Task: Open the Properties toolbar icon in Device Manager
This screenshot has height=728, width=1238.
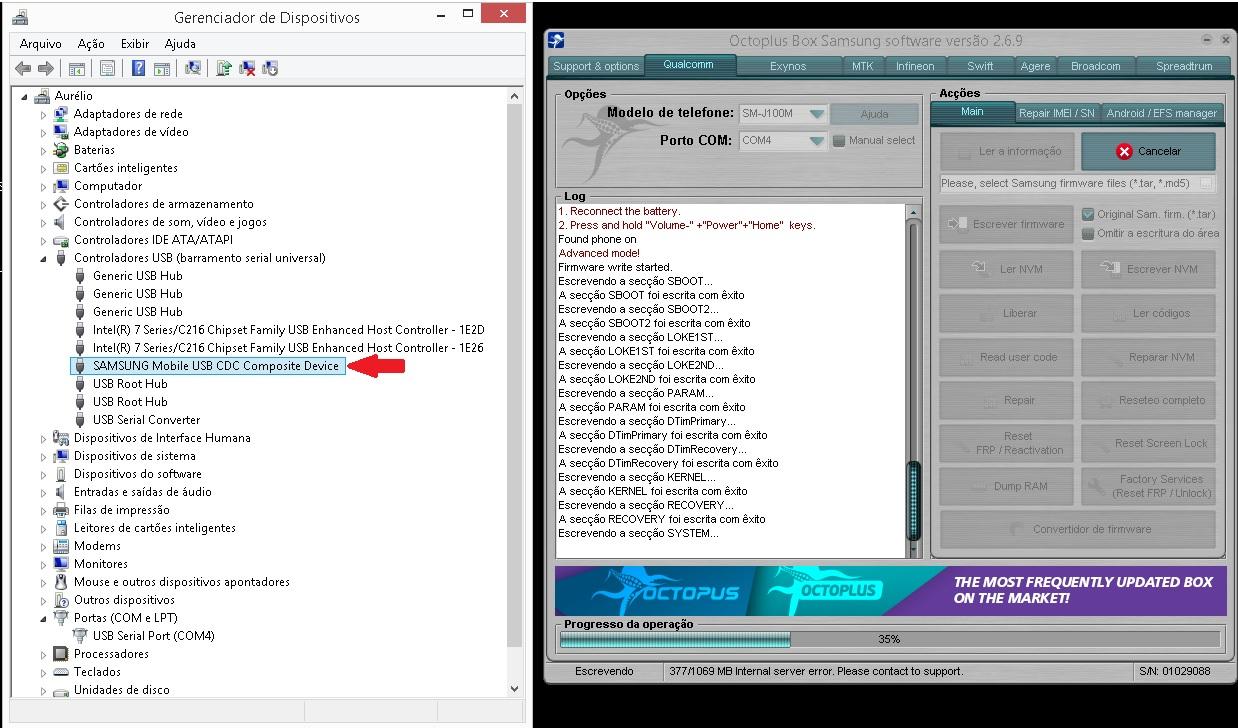Action: tap(107, 68)
